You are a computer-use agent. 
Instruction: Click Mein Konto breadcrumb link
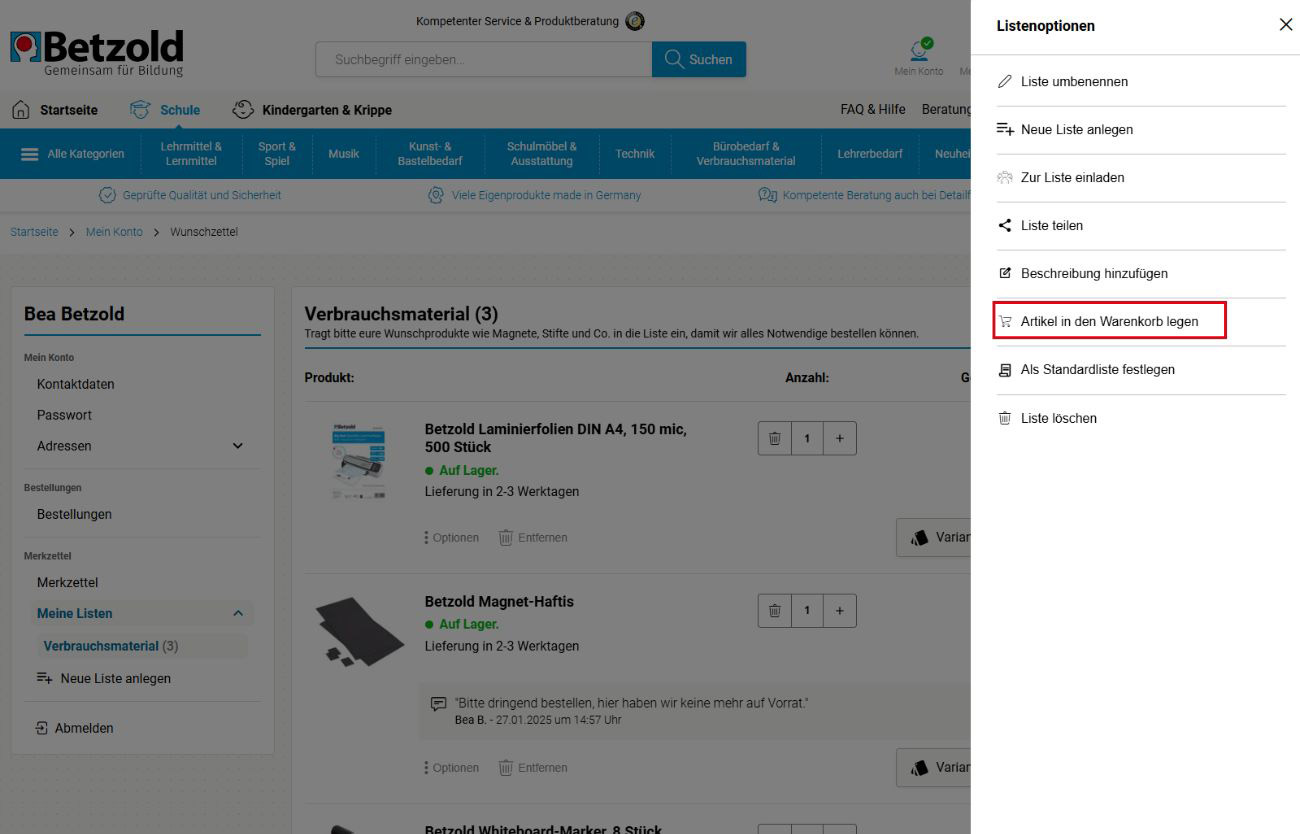tap(114, 232)
